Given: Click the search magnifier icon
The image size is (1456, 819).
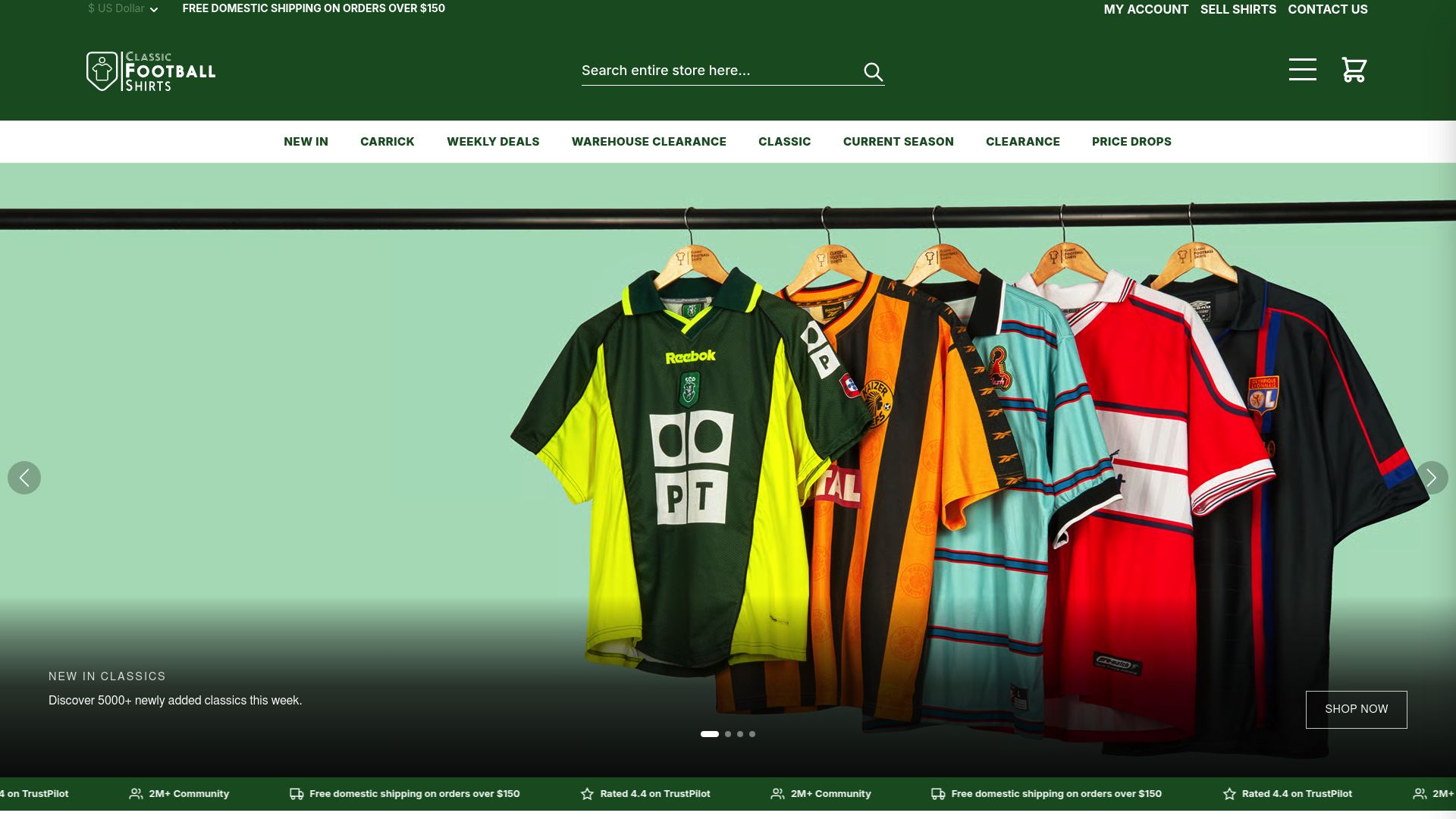Looking at the screenshot, I should pos(873,71).
